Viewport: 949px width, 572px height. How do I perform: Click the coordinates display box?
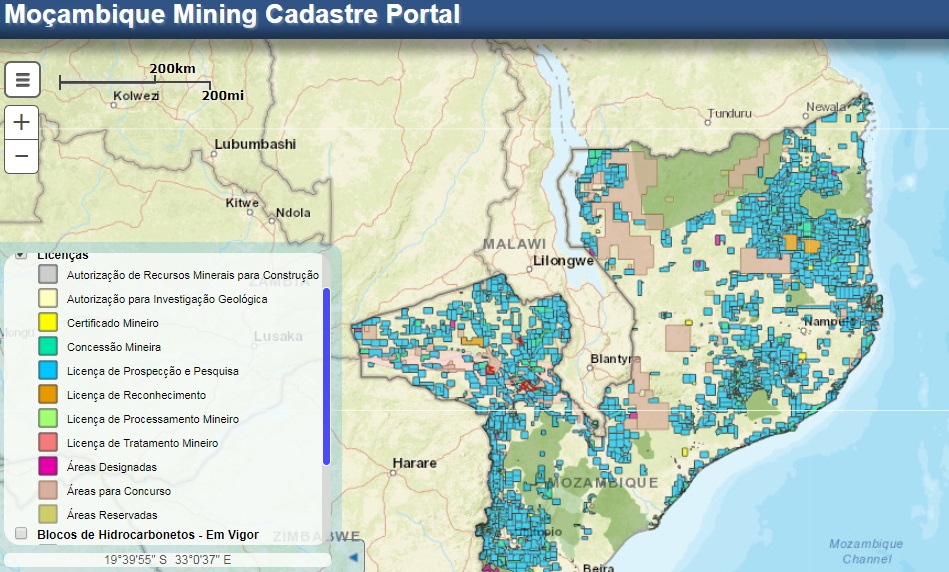click(167, 560)
